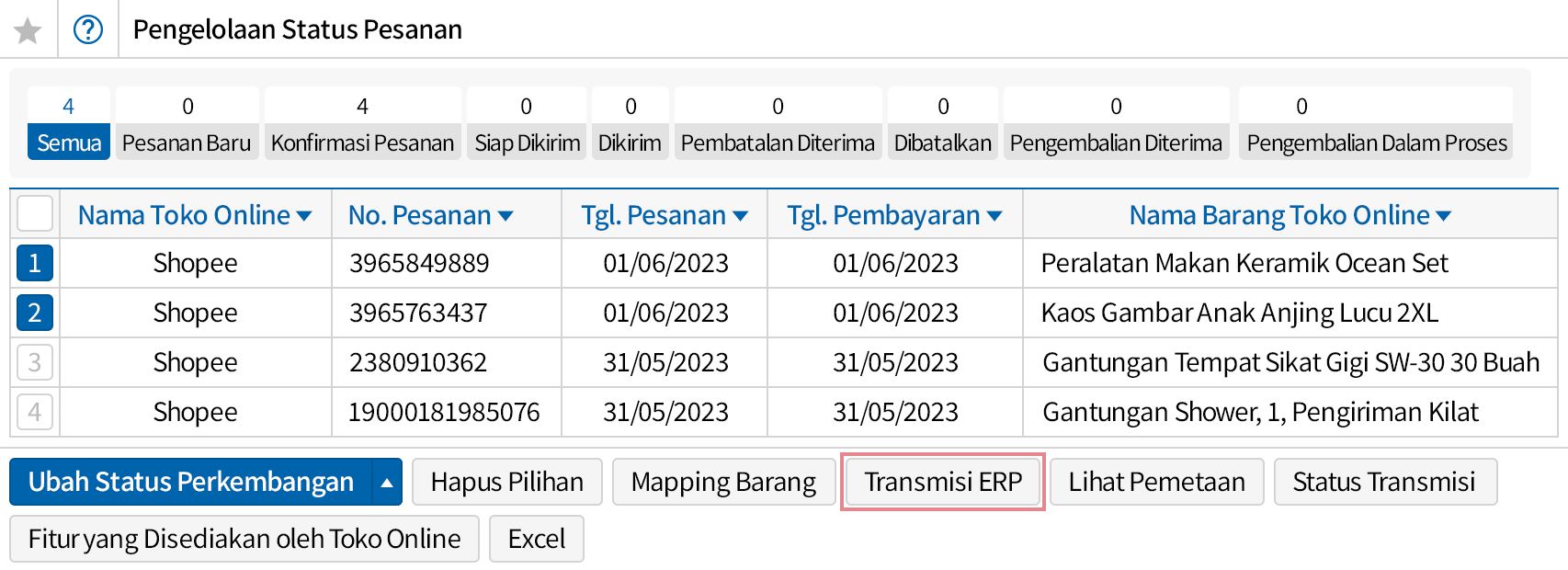1568x570 pixels.
Task: Click order number 3965849889 cell
Action: pos(419,264)
